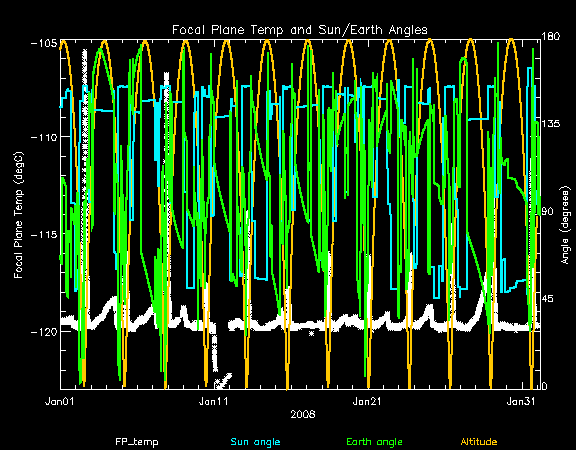Click the 135 degree angle tick label
The height and width of the screenshot is (450, 576).
coord(551,123)
